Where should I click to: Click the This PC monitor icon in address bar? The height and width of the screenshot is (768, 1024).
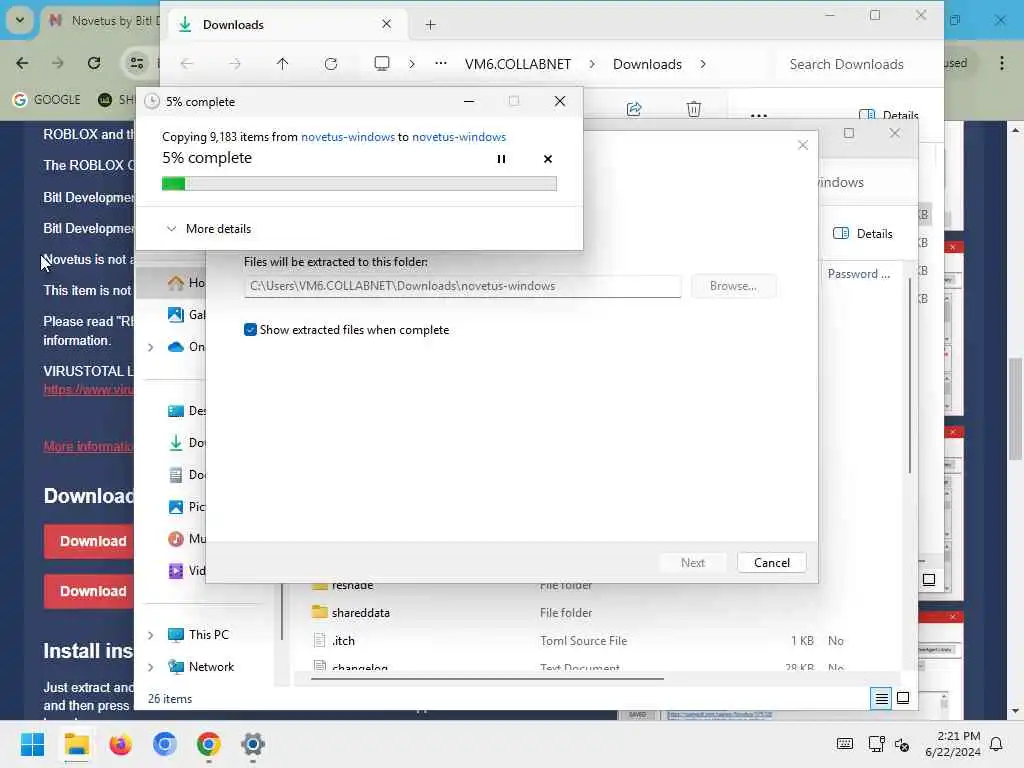tap(381, 63)
